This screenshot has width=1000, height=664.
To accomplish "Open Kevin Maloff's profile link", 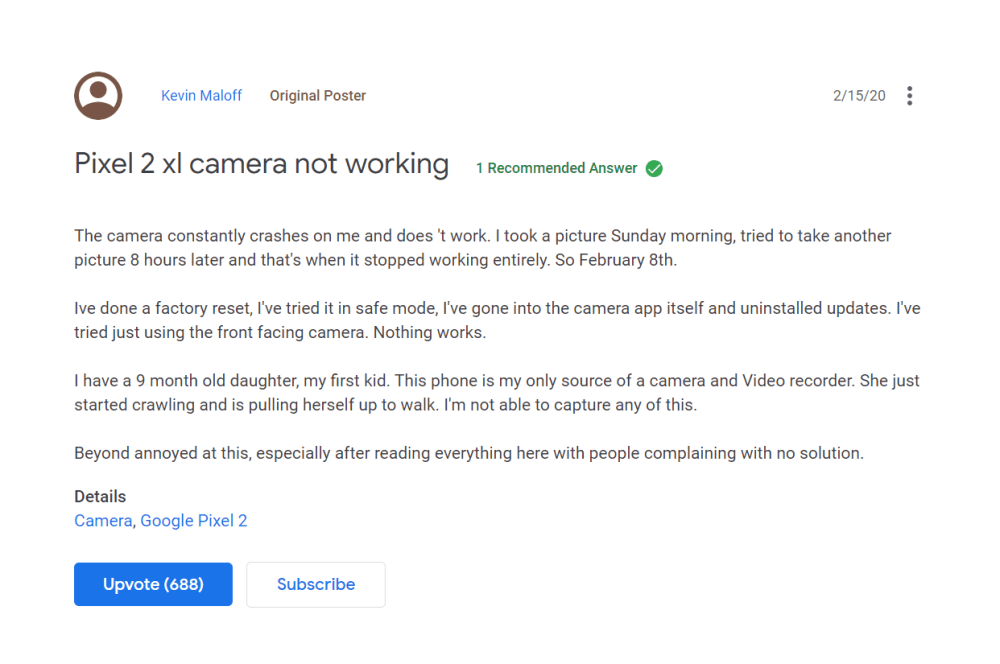I will (x=201, y=96).
